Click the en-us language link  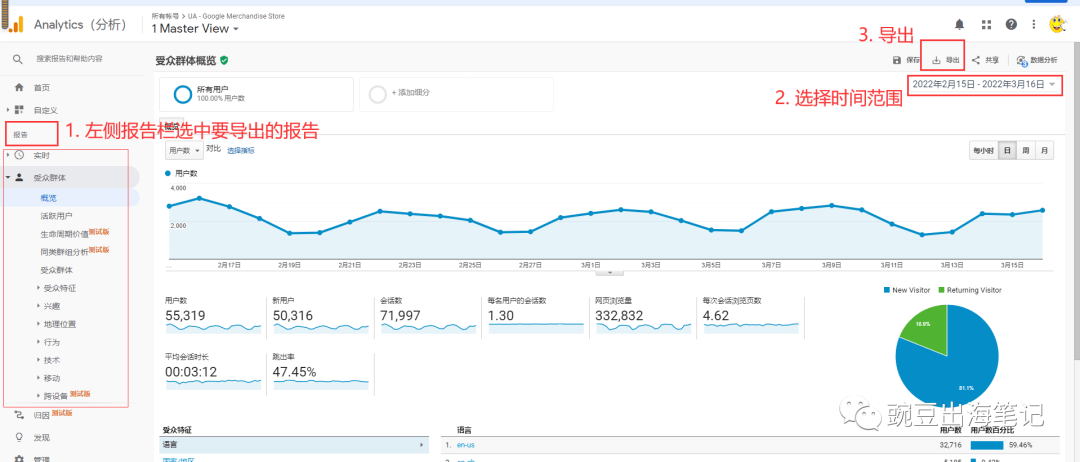(465, 444)
